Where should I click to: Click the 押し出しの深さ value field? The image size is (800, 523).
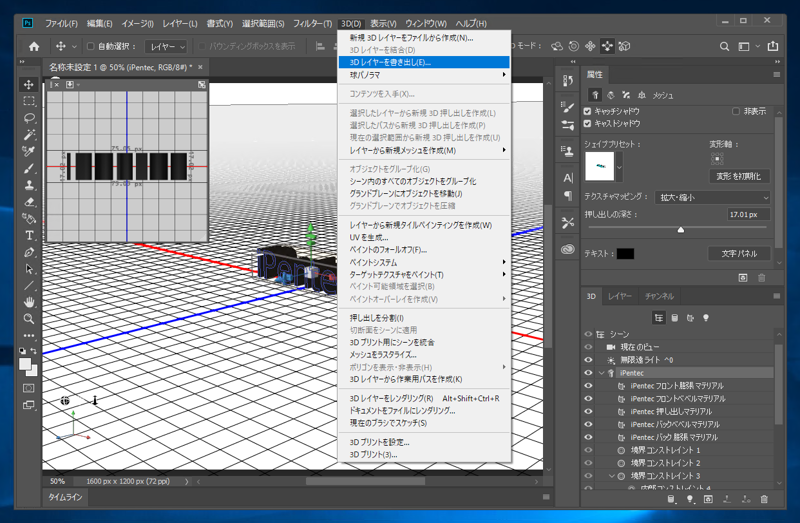coord(748,214)
